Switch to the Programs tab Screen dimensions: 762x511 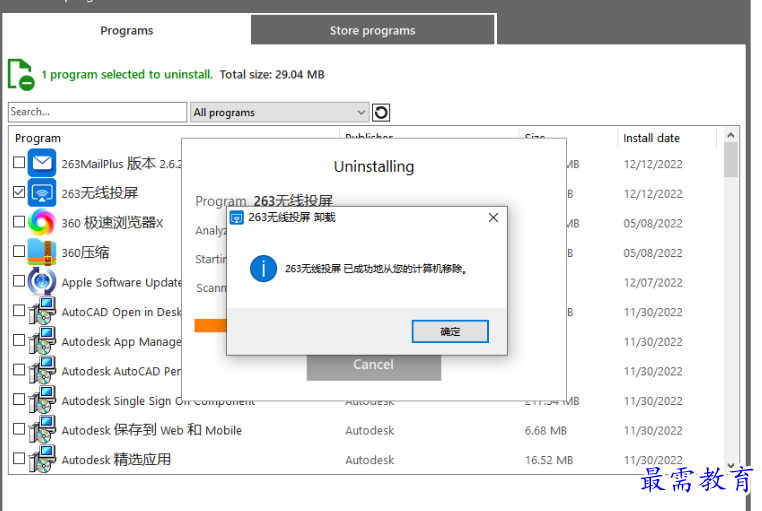coord(127,31)
